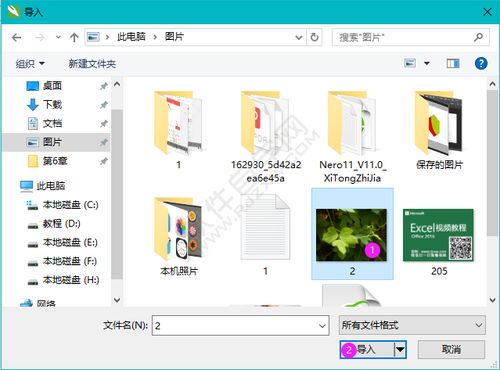
Task: Select 图片 in the address path
Action: [174, 37]
